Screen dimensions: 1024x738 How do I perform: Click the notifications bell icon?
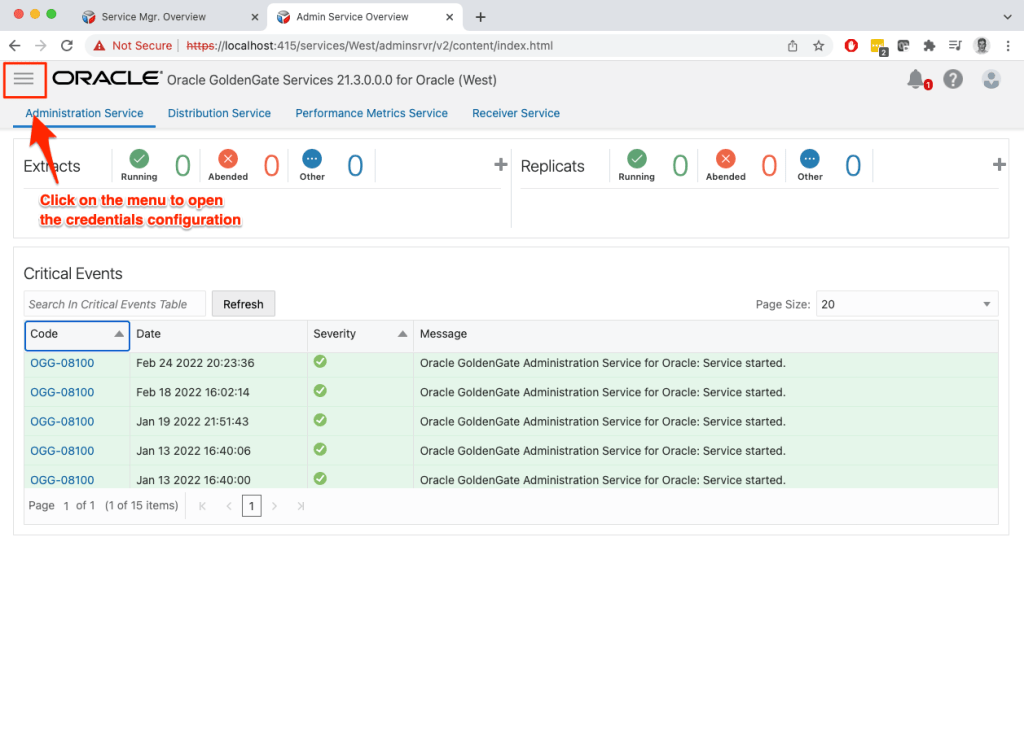[916, 79]
